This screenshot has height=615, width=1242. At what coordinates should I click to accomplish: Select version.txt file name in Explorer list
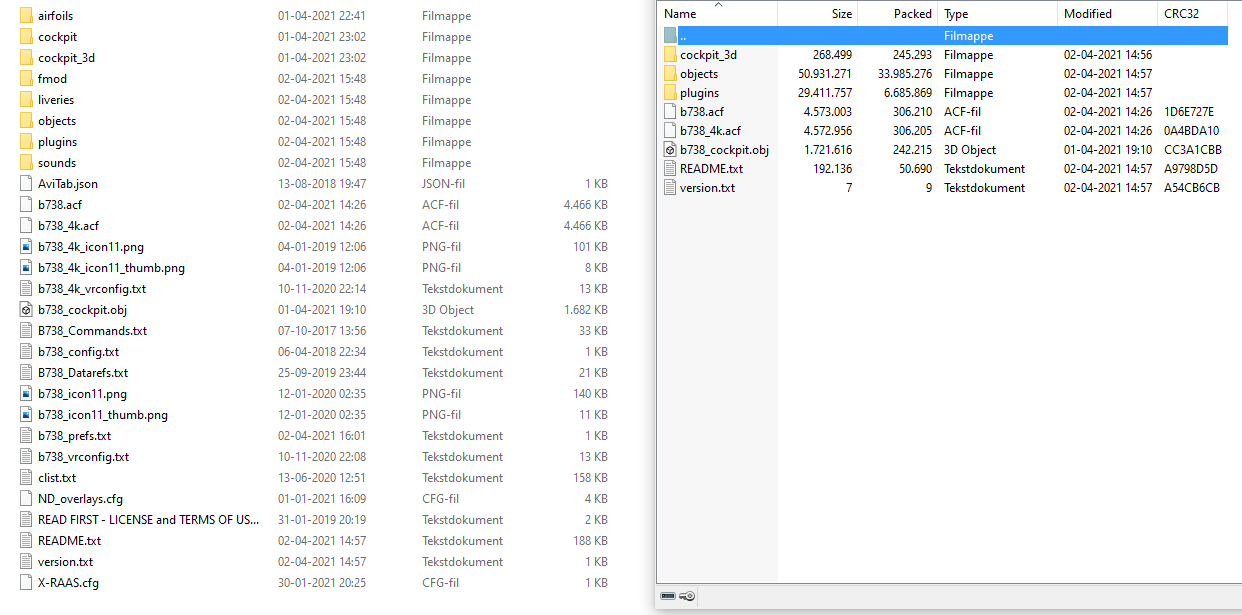point(65,562)
